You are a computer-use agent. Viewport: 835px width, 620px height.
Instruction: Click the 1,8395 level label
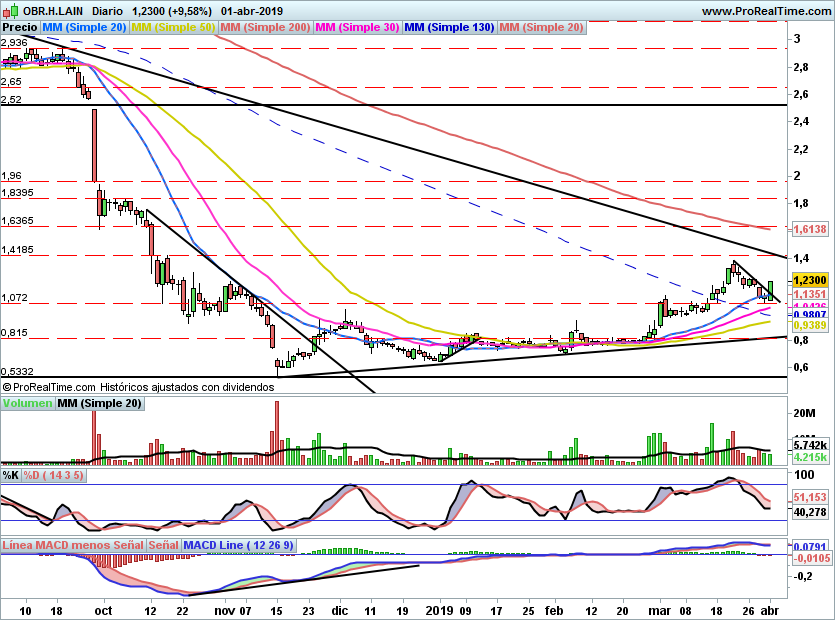click(x=17, y=192)
